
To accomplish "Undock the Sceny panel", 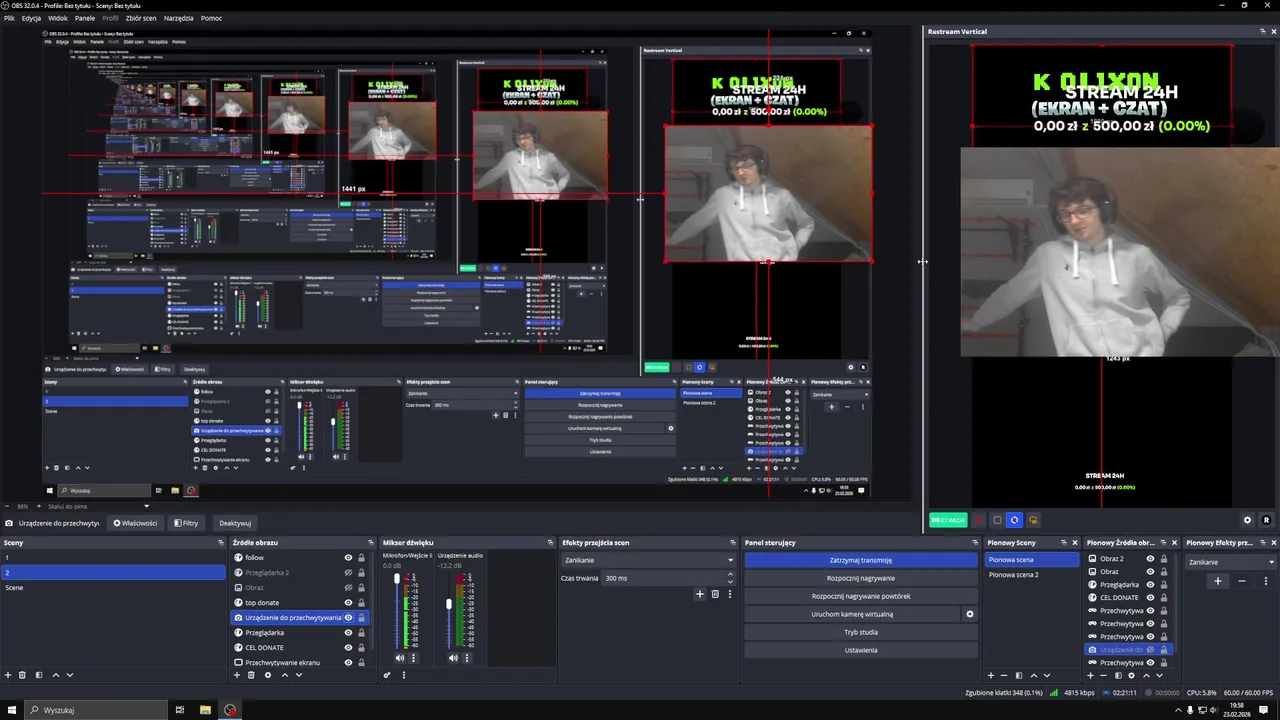I will pos(221,543).
